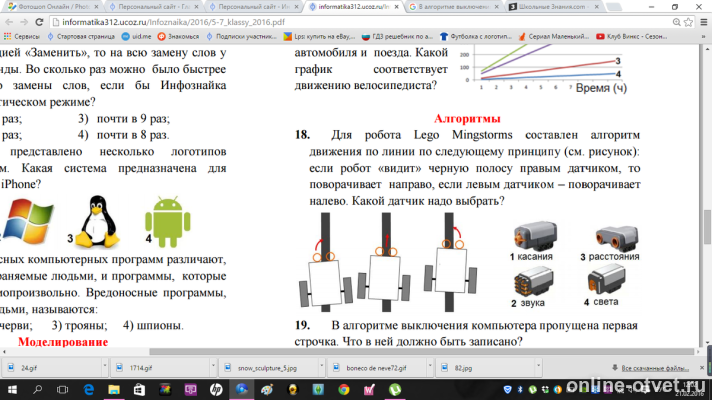Image resolution: width=712 pixels, height=400 pixels.
Task: Open the Chrome menu hamburger icon
Action: point(704,22)
